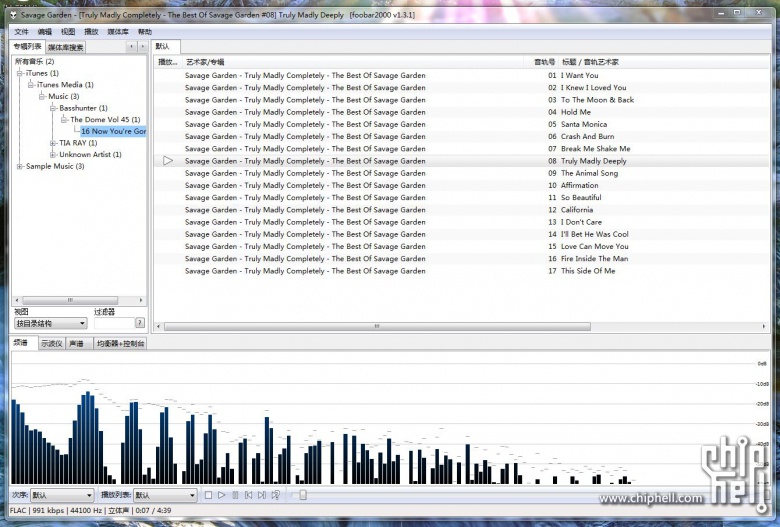Open the 次序 playback order dropdown

coord(62,495)
